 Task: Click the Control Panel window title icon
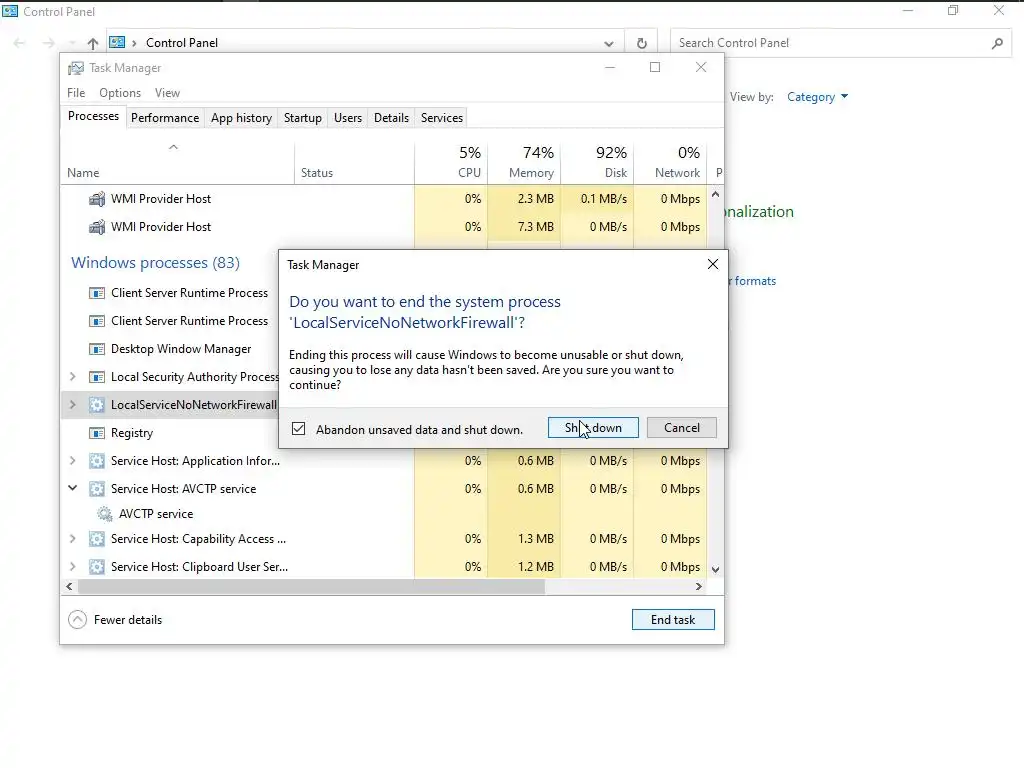pyautogui.click(x=10, y=11)
